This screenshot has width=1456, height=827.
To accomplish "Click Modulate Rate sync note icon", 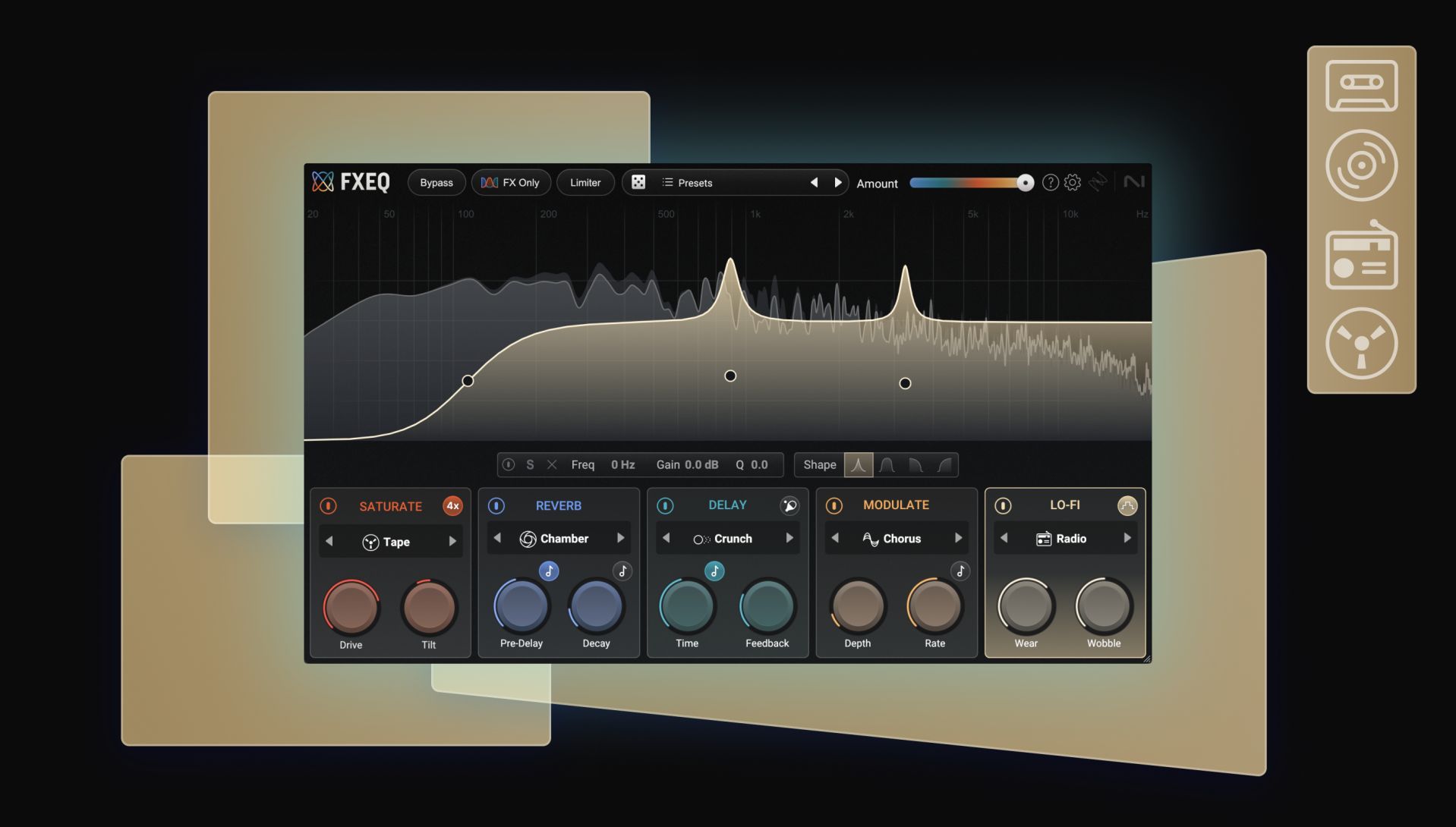I will [x=960, y=571].
